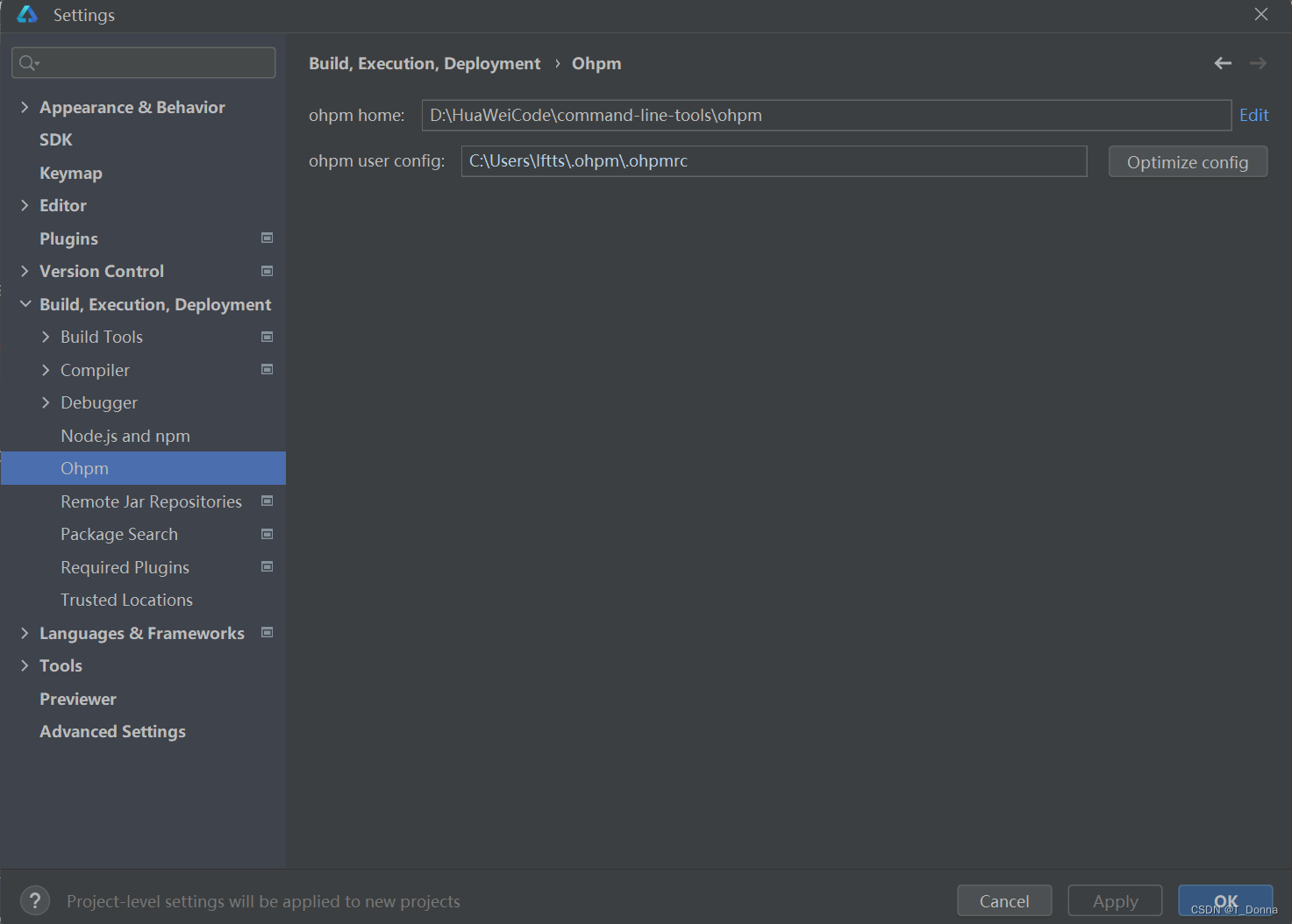This screenshot has width=1292, height=924.
Task: Select Ohpm in the settings tree
Action: (143, 468)
